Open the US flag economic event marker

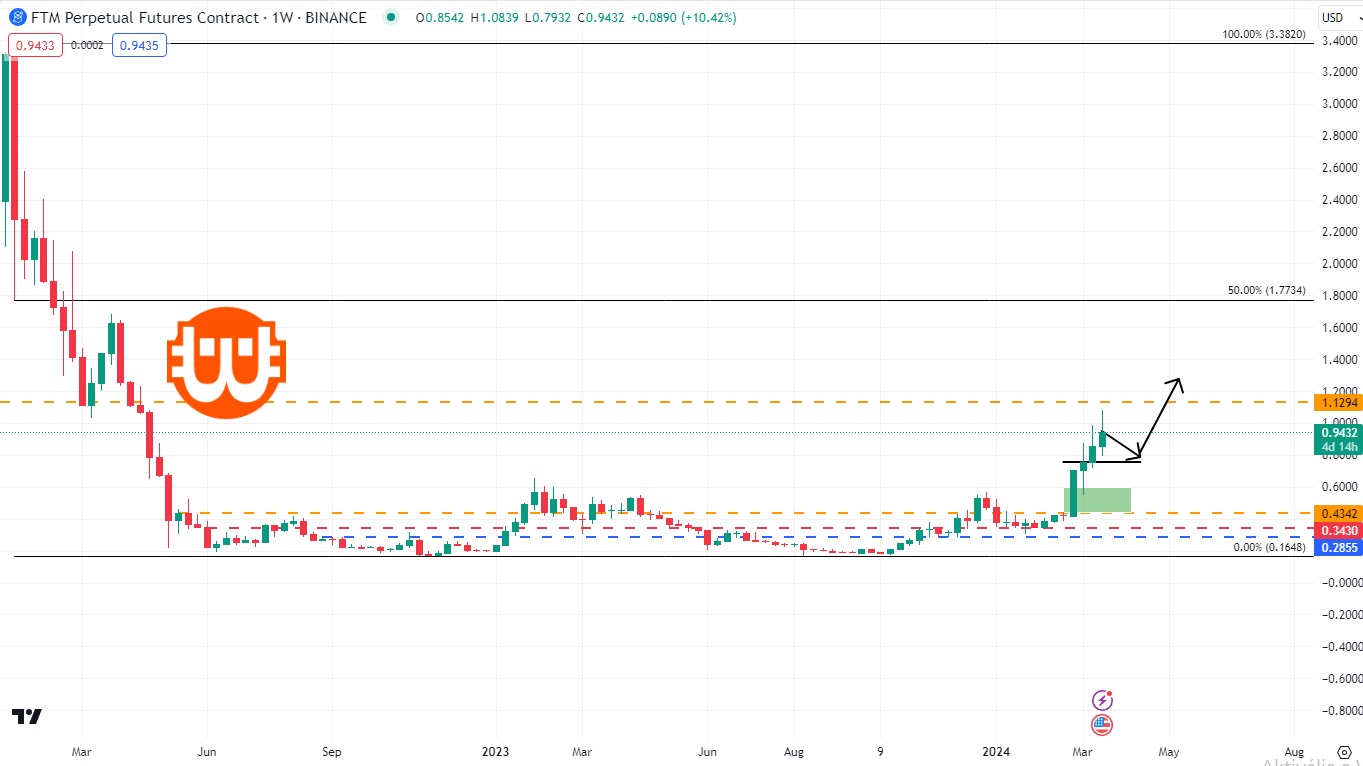point(1102,725)
